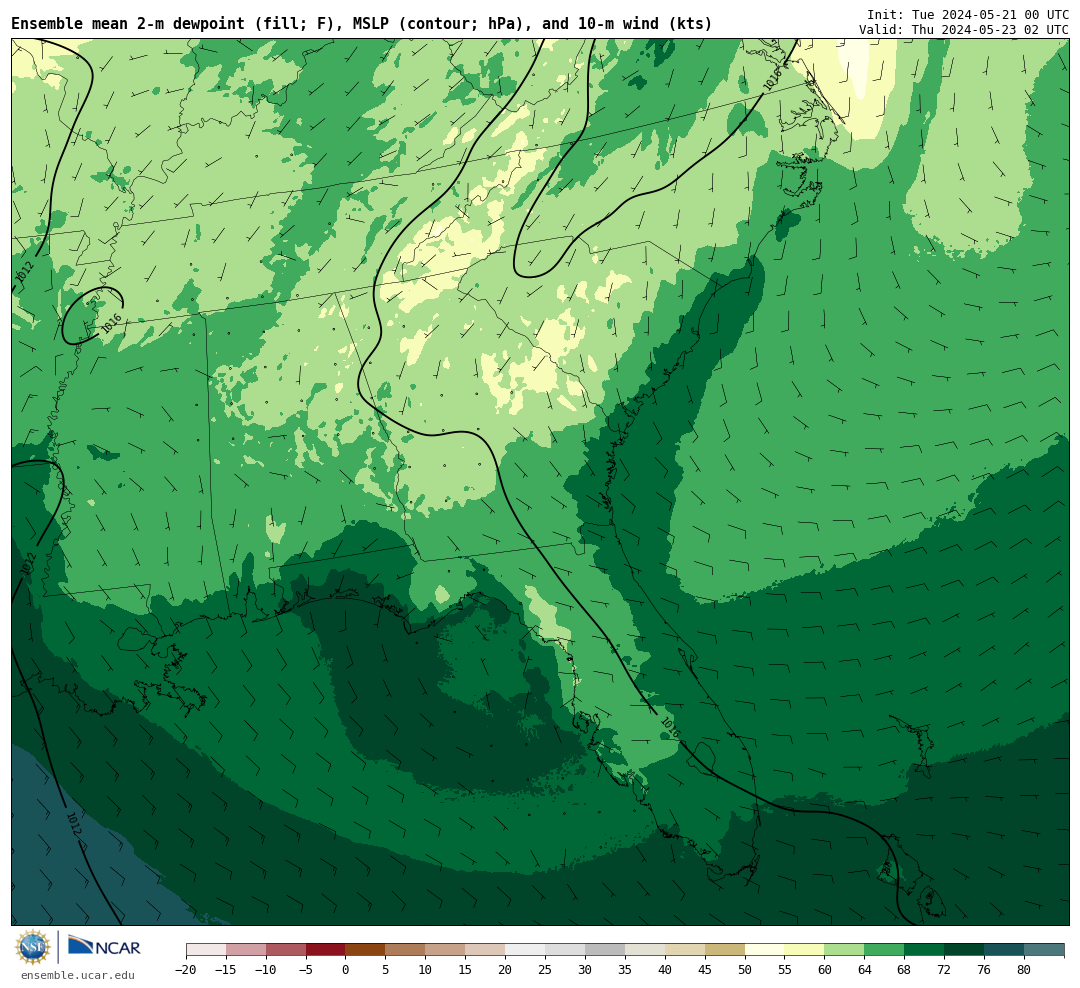
Task: Pick the brown swatch between 0 and 5
Action: click(x=366, y=950)
